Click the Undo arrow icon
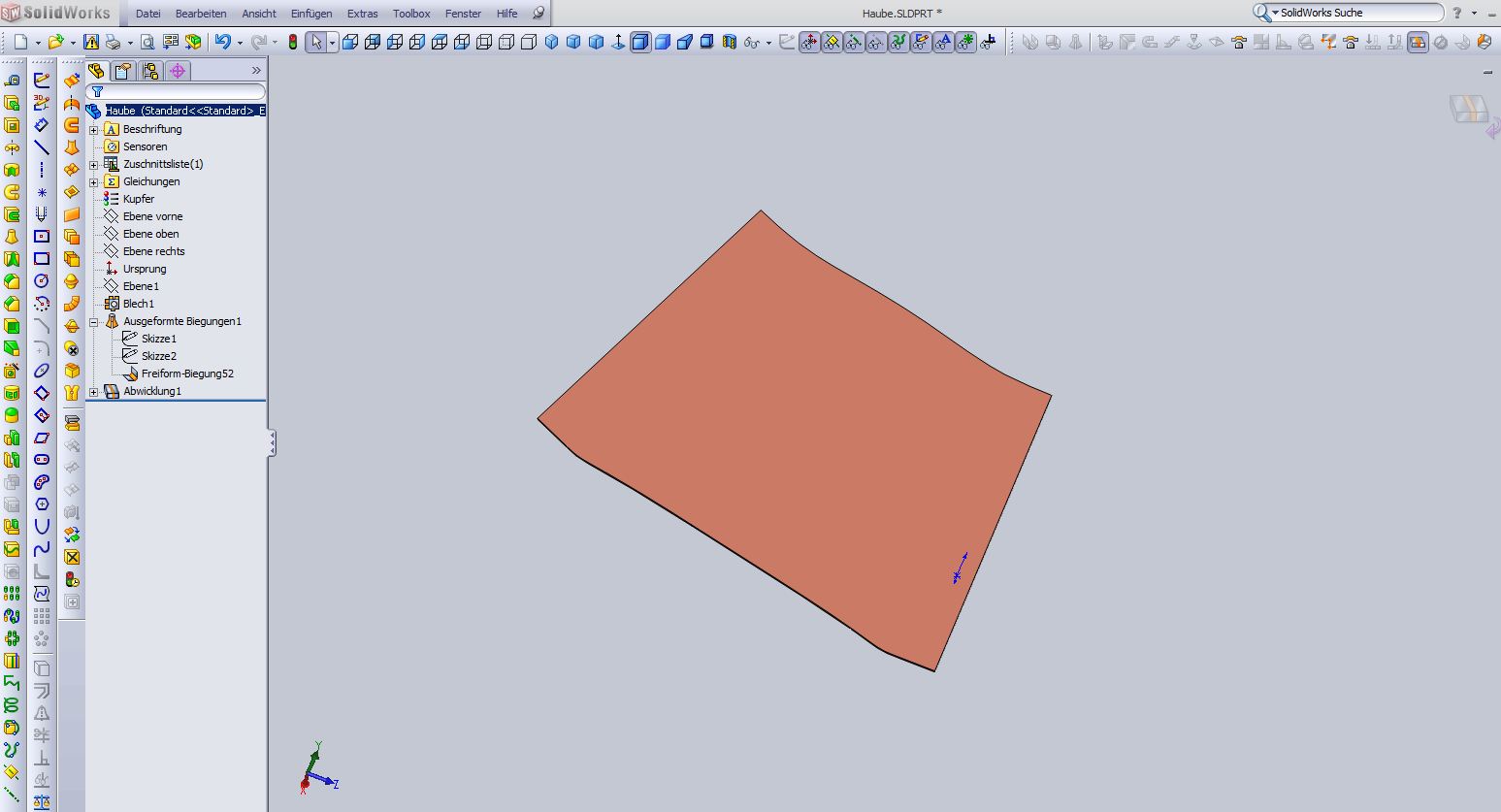1501x812 pixels. [x=223, y=42]
